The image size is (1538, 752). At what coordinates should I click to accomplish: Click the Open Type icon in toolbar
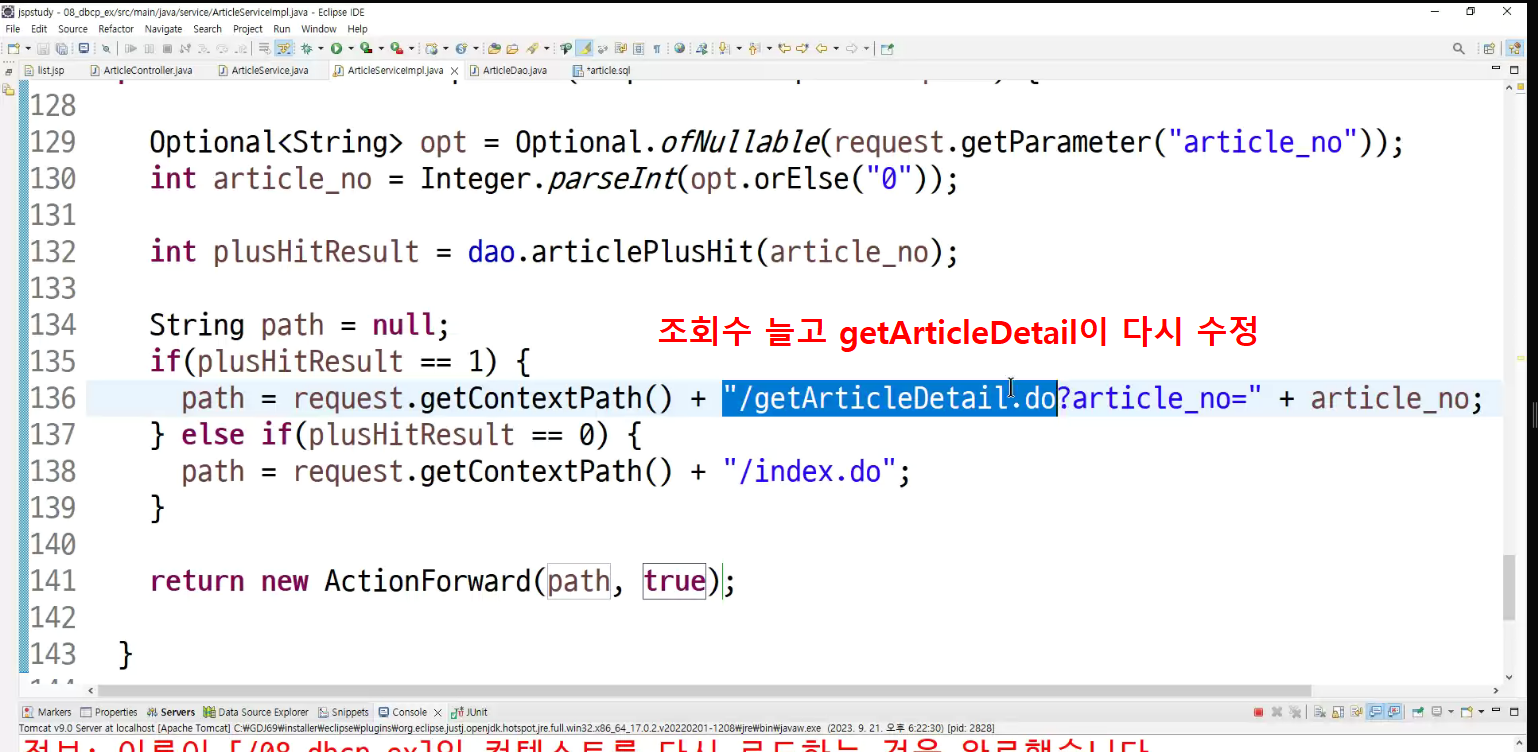(x=493, y=48)
